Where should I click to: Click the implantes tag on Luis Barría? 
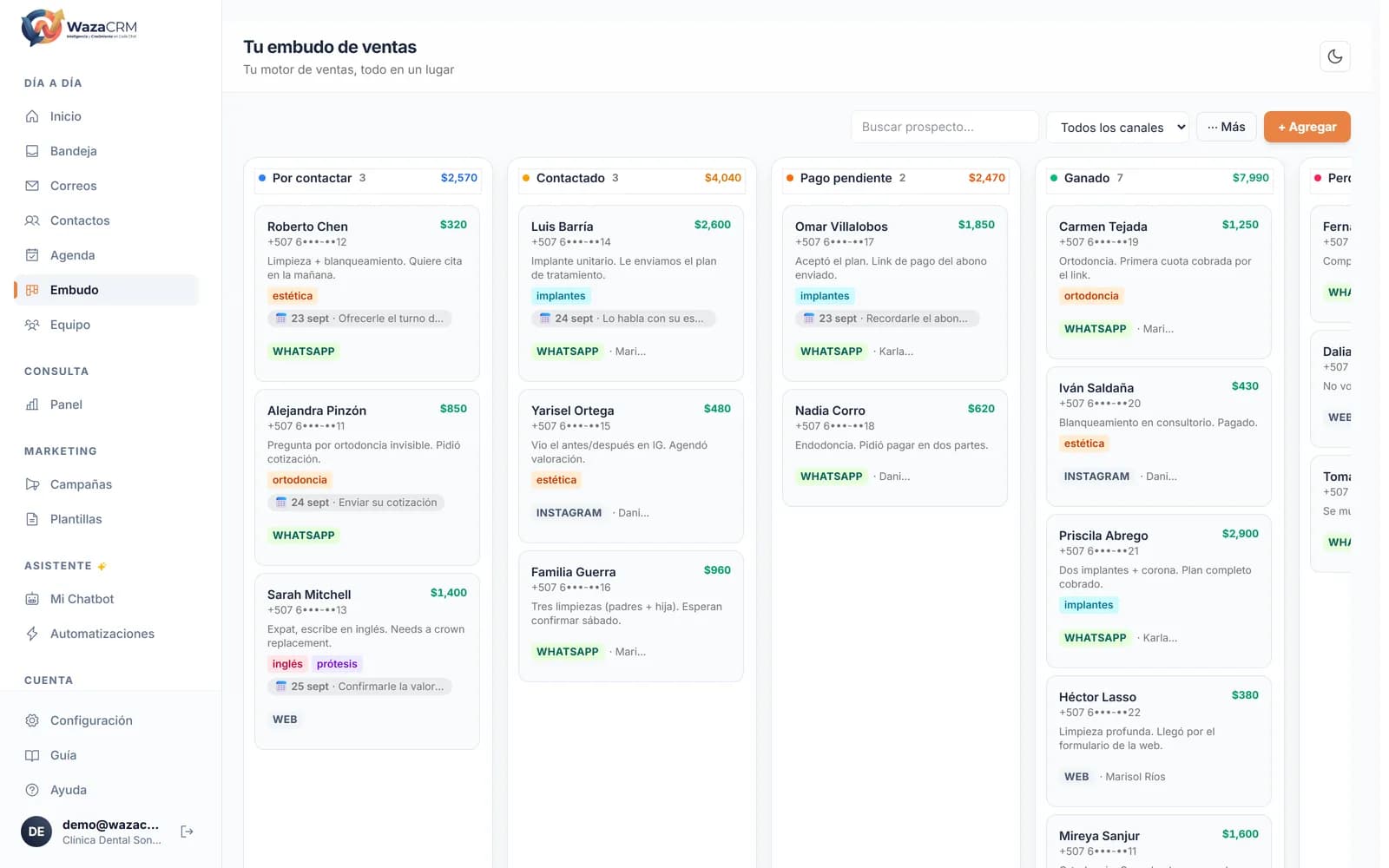561,296
